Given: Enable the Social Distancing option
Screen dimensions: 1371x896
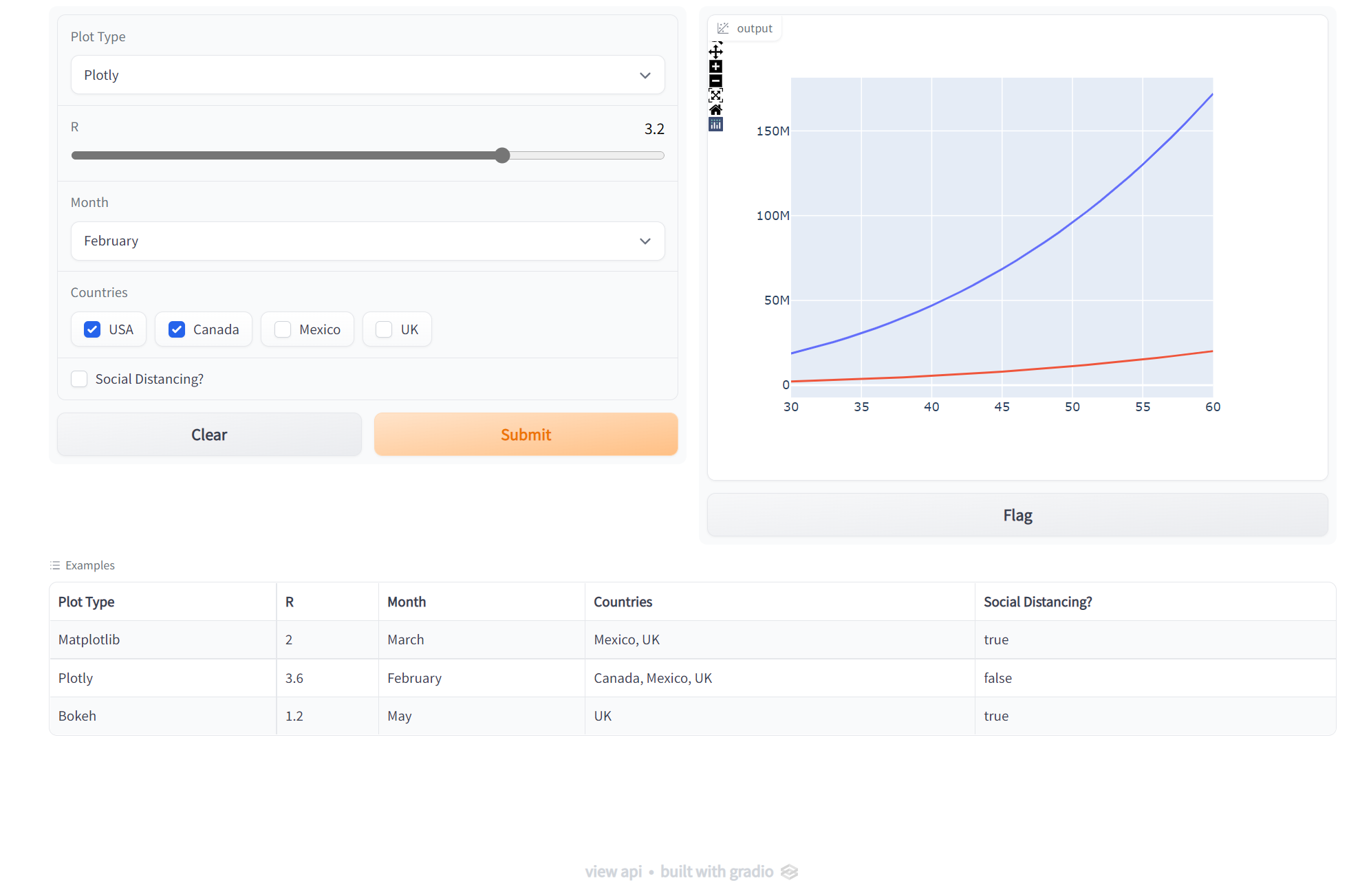Looking at the screenshot, I should [x=79, y=379].
